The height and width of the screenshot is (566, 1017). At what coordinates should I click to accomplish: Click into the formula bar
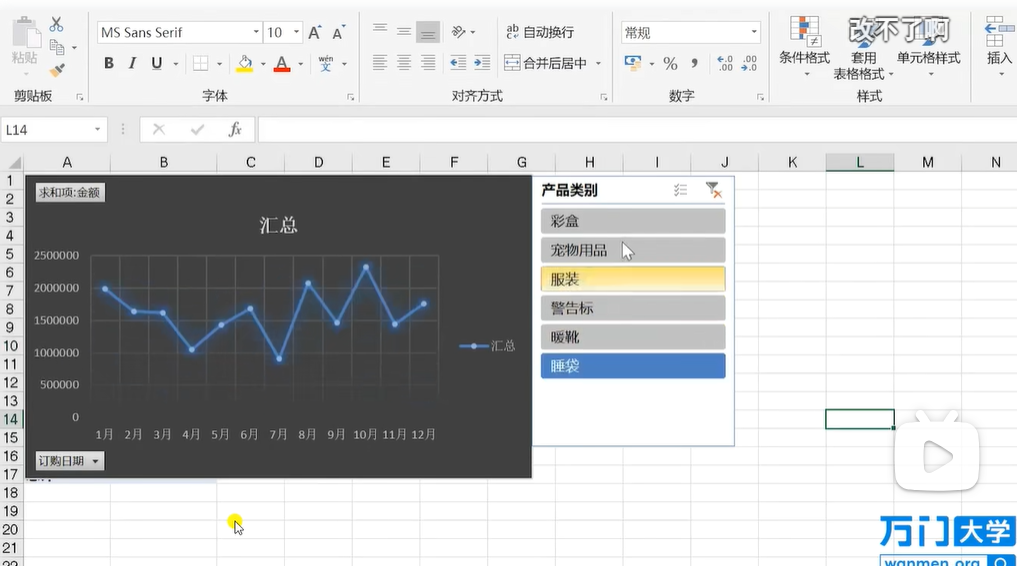[x=636, y=130]
